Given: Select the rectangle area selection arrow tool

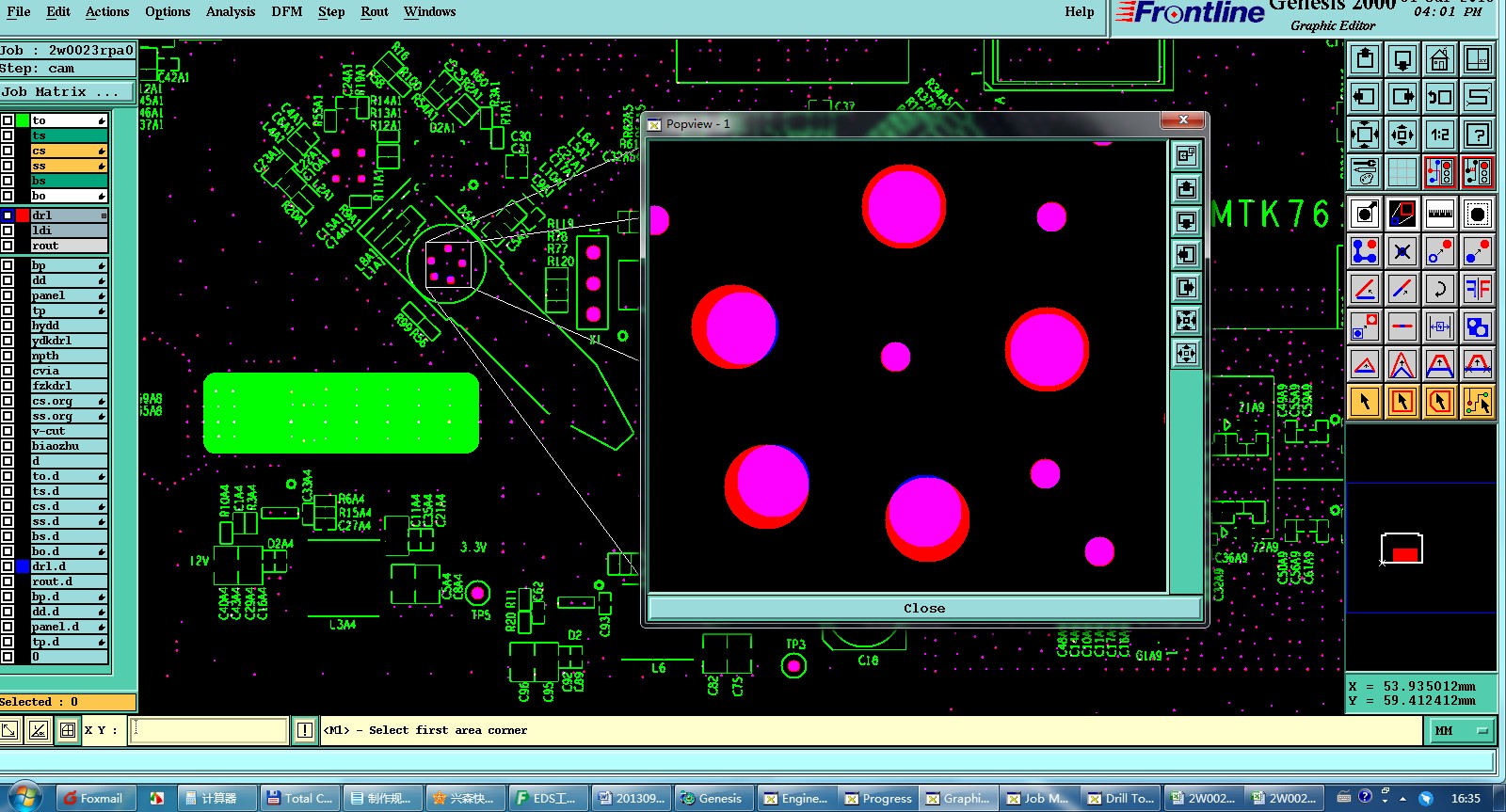Looking at the screenshot, I should click(x=1402, y=402).
